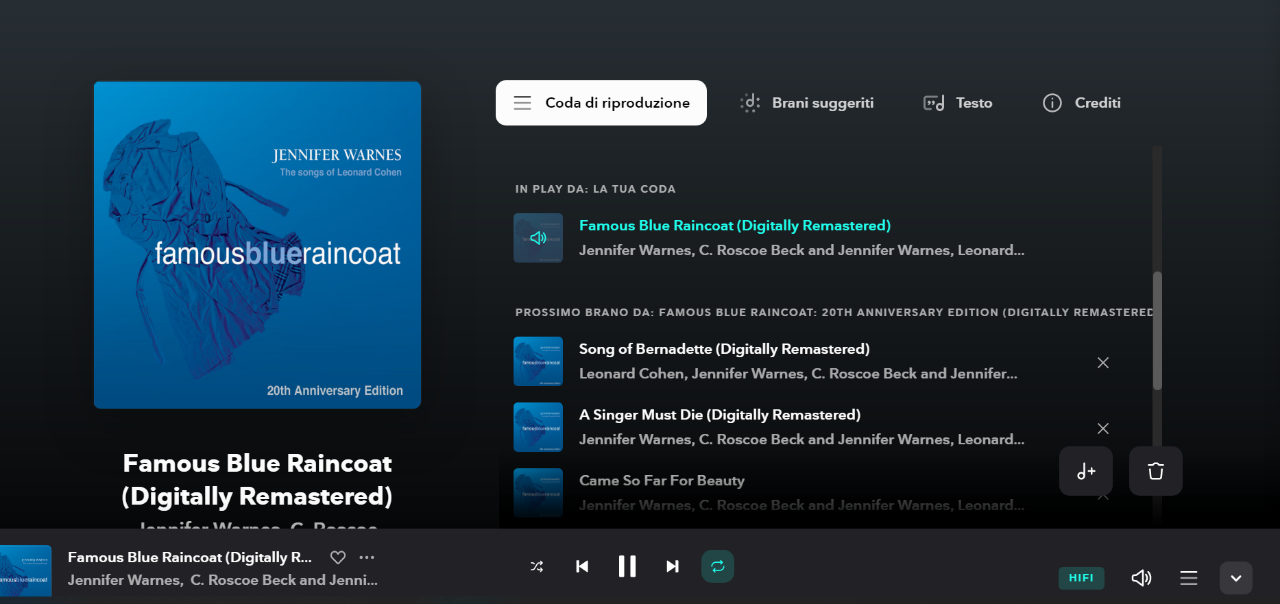The height and width of the screenshot is (604, 1280).
Task: Click the HIFI quality badge
Action: click(x=1081, y=578)
